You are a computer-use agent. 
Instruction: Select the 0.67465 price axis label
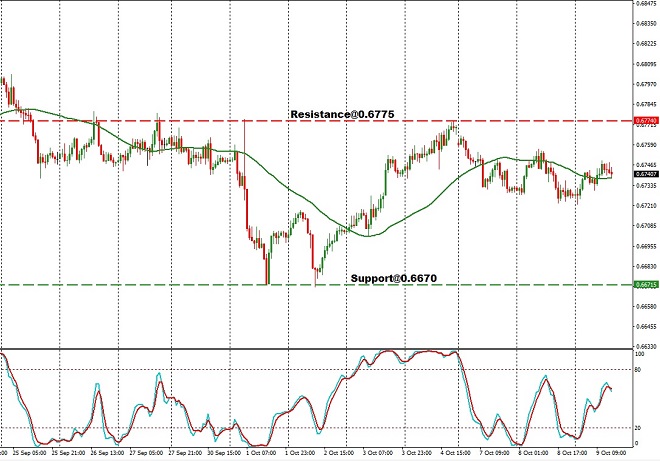[647, 165]
